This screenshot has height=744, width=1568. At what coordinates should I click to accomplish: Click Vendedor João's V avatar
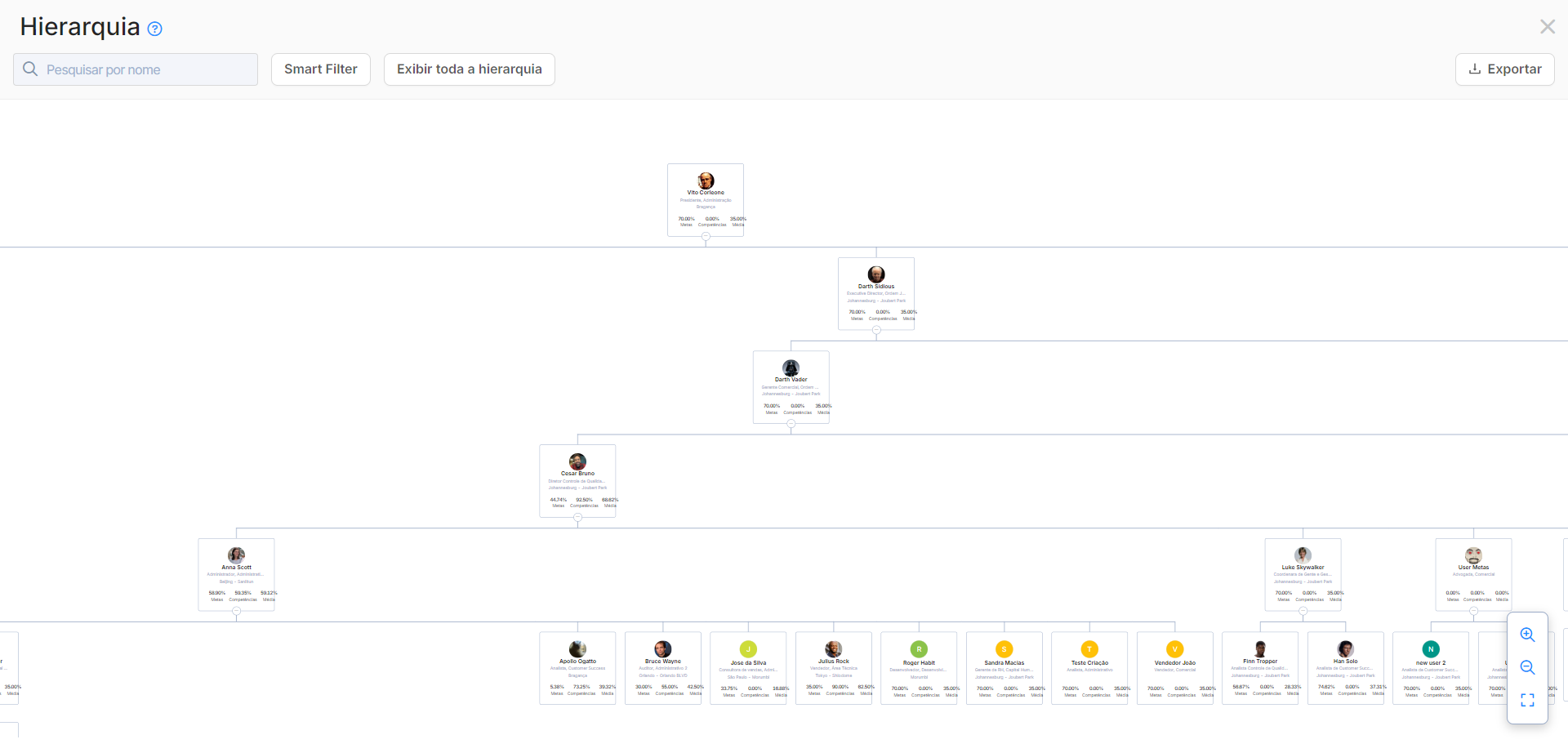click(x=1174, y=649)
